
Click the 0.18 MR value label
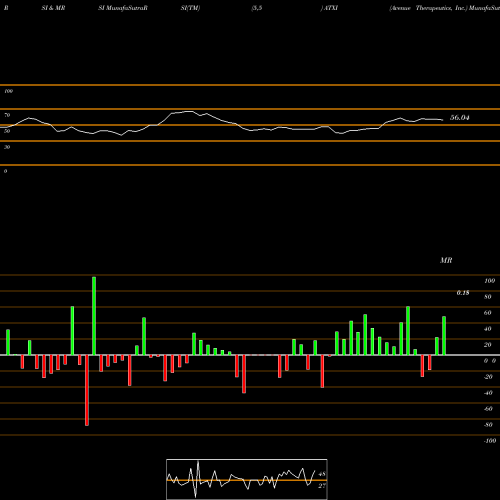click(x=463, y=293)
